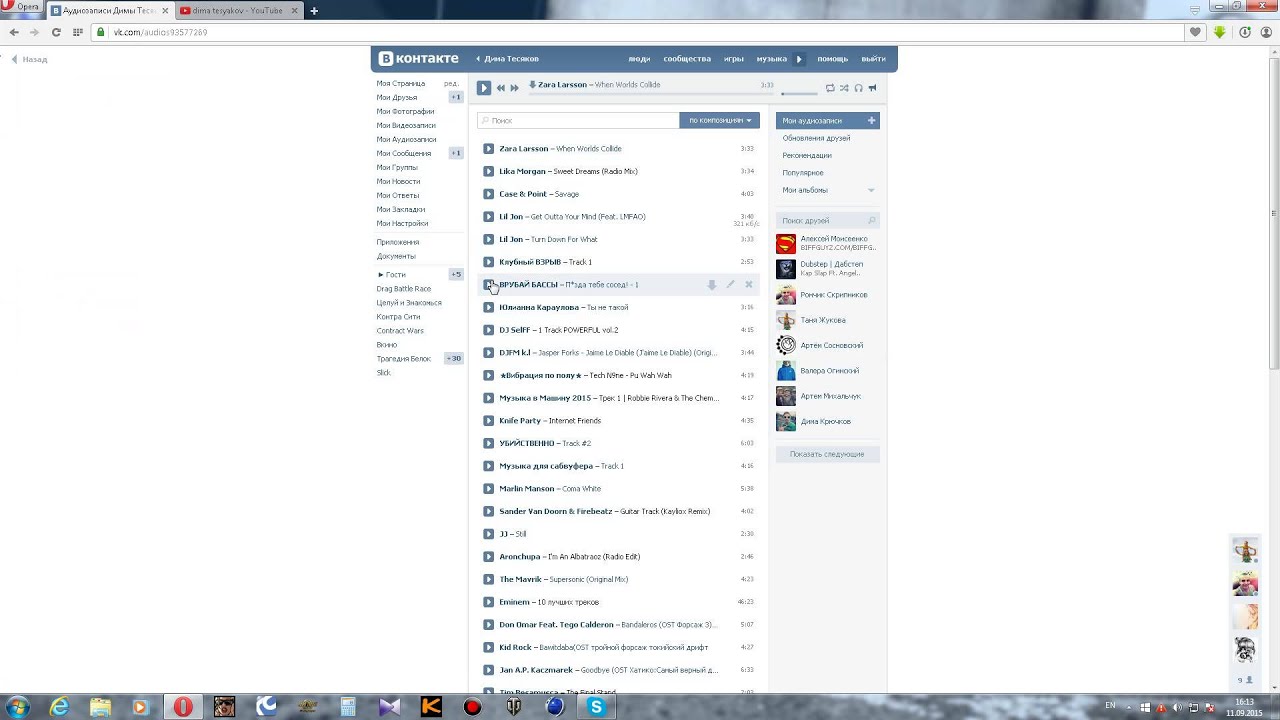This screenshot has width=1280, height=720.
Task: Open the помощь header link
Action: (x=833, y=59)
